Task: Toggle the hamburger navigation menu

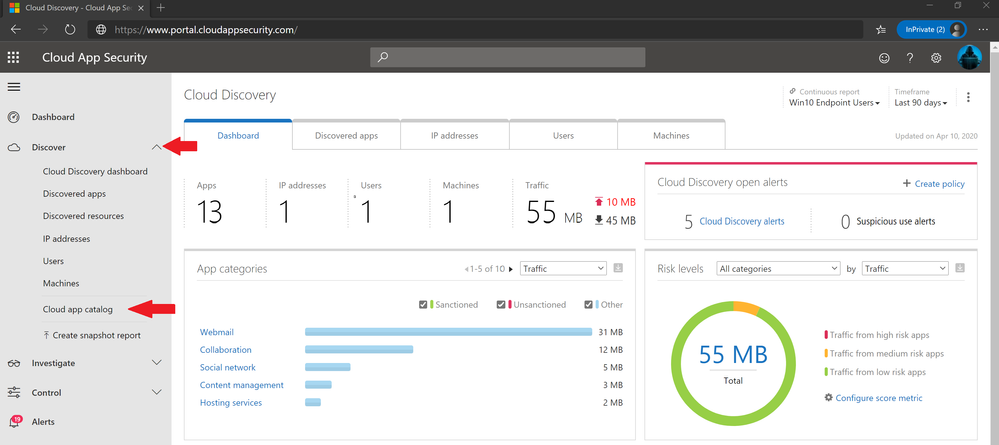Action: click(x=13, y=87)
